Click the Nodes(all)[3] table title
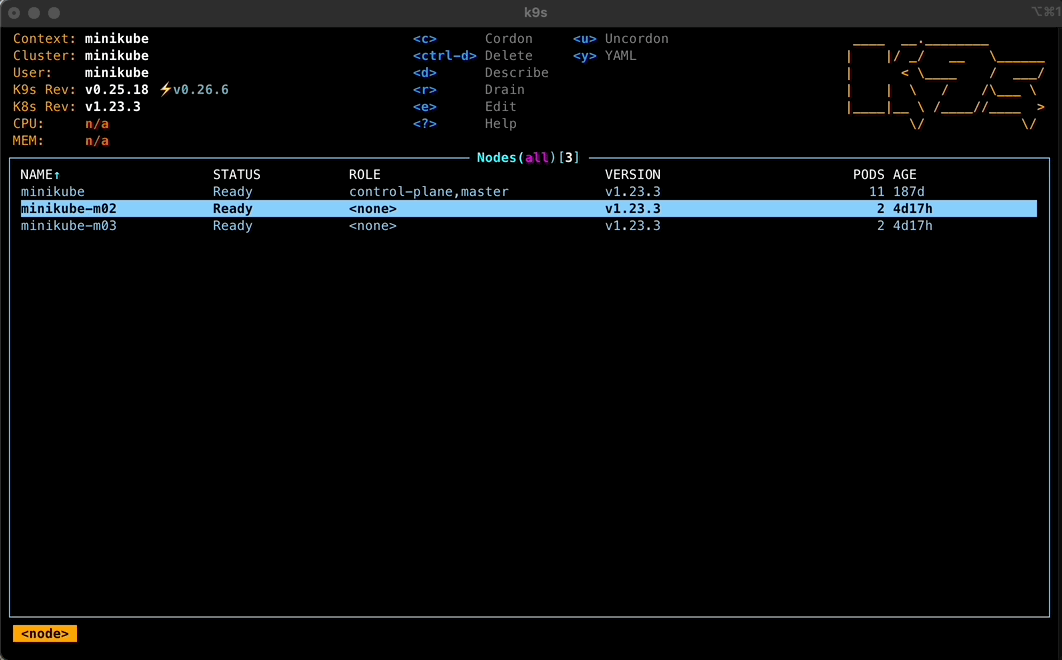The height and width of the screenshot is (660, 1062). (x=528, y=157)
